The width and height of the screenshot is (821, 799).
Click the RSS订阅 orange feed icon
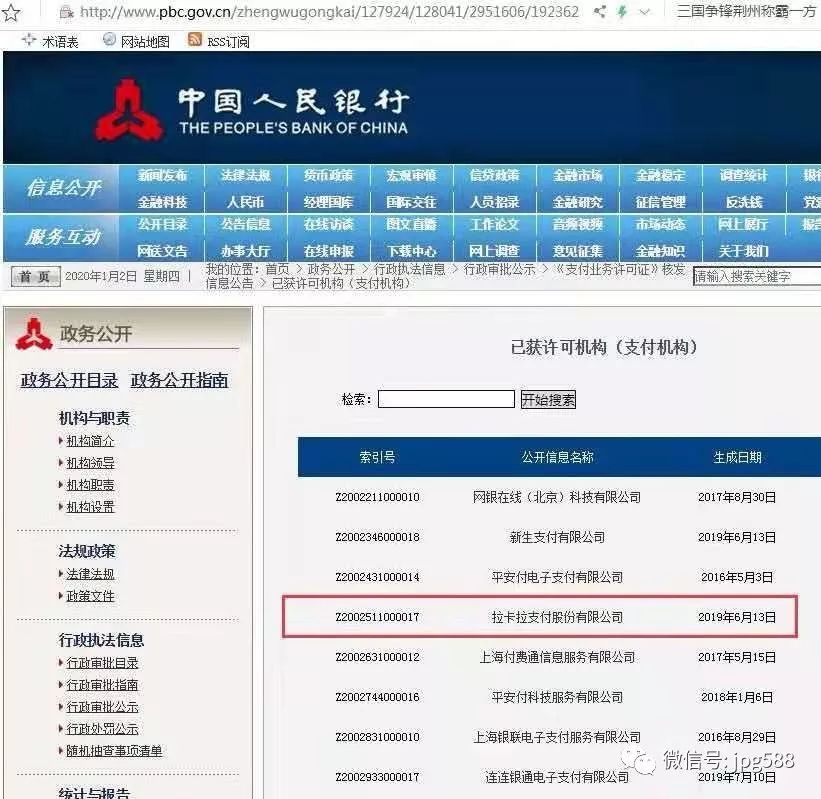tap(195, 40)
